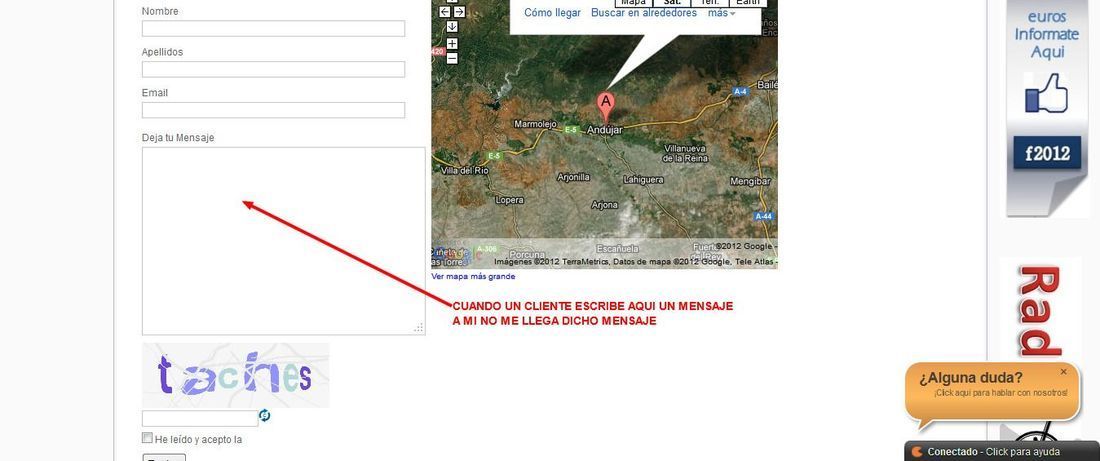Pan the map right with arrow
1100x461 pixels.
coord(459,12)
